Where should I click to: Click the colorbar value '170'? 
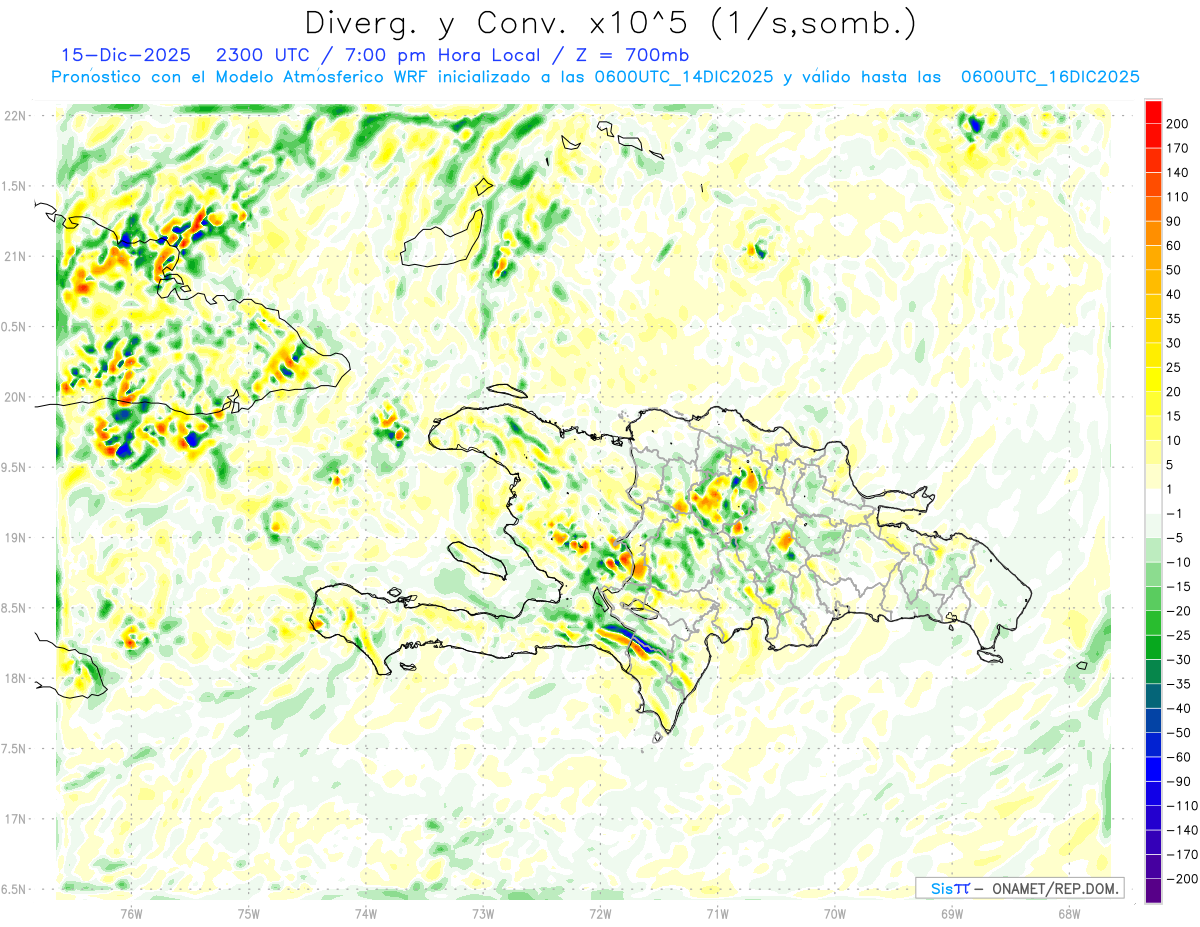pos(1178,147)
